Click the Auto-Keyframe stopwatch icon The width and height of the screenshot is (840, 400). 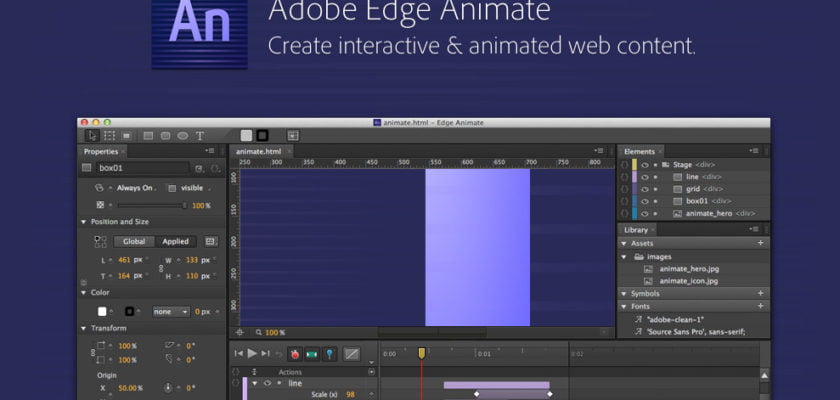point(295,353)
